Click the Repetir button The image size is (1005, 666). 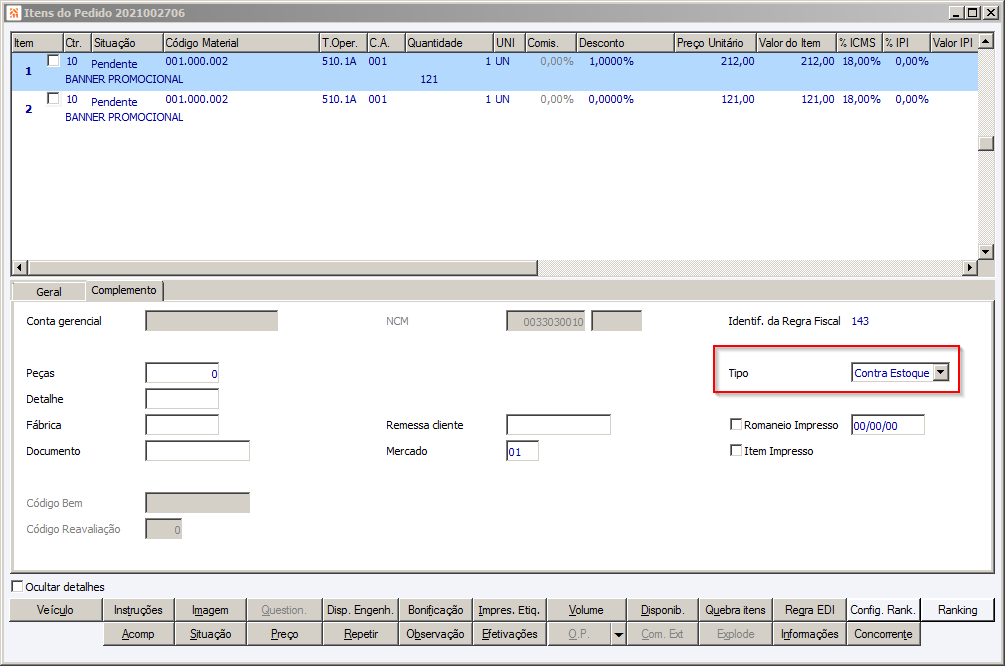coord(360,634)
